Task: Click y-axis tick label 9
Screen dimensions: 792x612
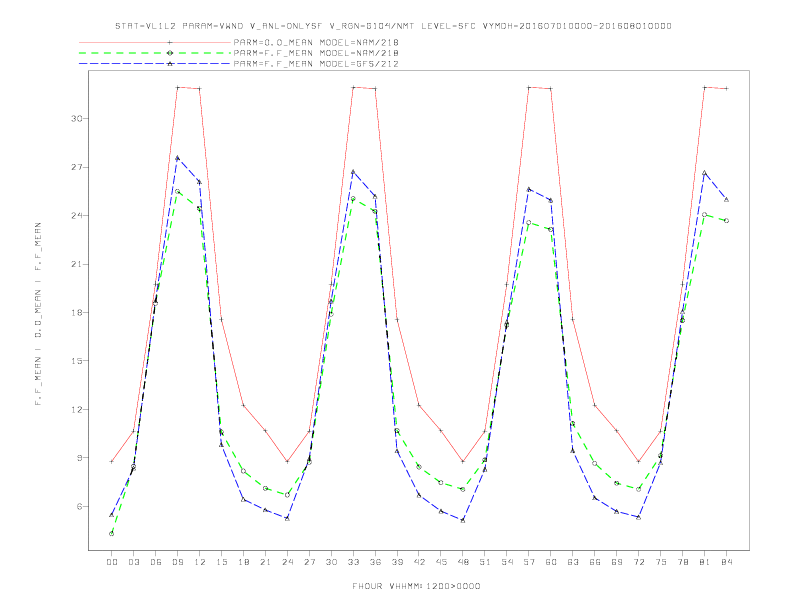Action: 79,458
